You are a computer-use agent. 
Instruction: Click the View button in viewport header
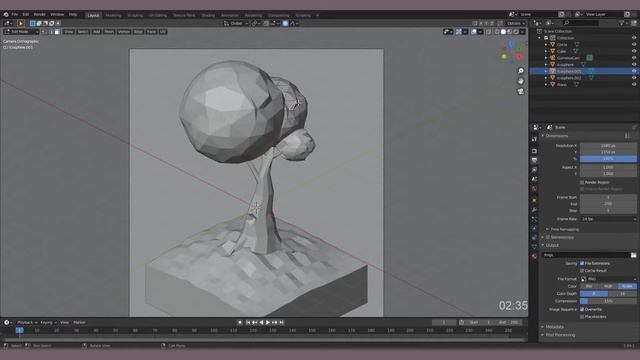pyautogui.click(x=68, y=31)
